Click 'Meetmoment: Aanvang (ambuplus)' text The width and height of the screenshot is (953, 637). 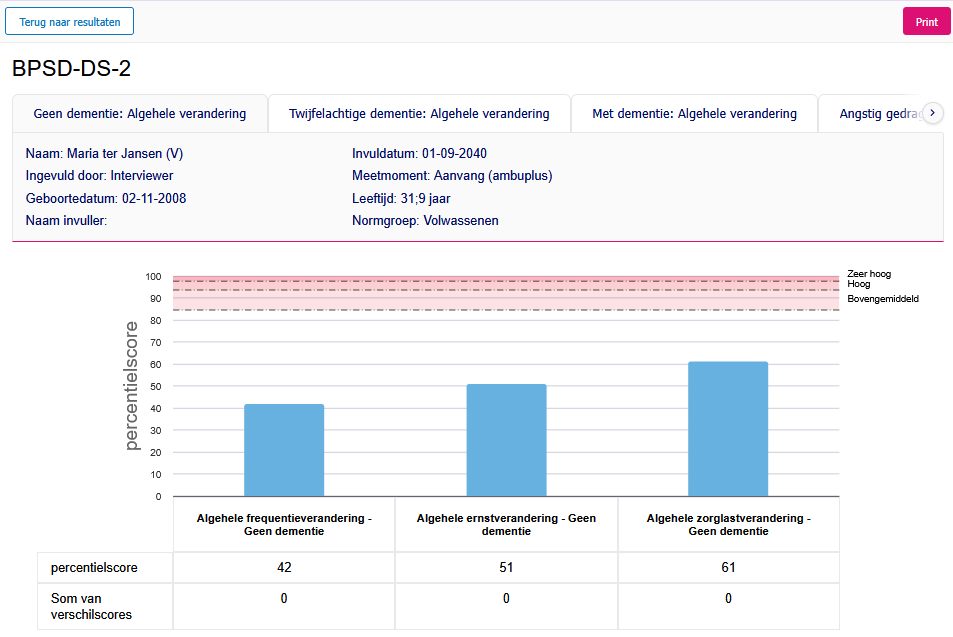point(452,176)
